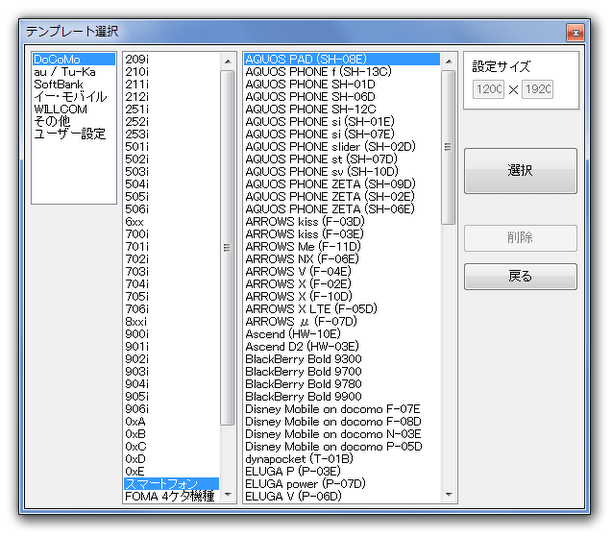Viewport: 612px width, 537px height.
Task: Select AQUOS PAD (SH-08E)
Action: tap(342, 59)
